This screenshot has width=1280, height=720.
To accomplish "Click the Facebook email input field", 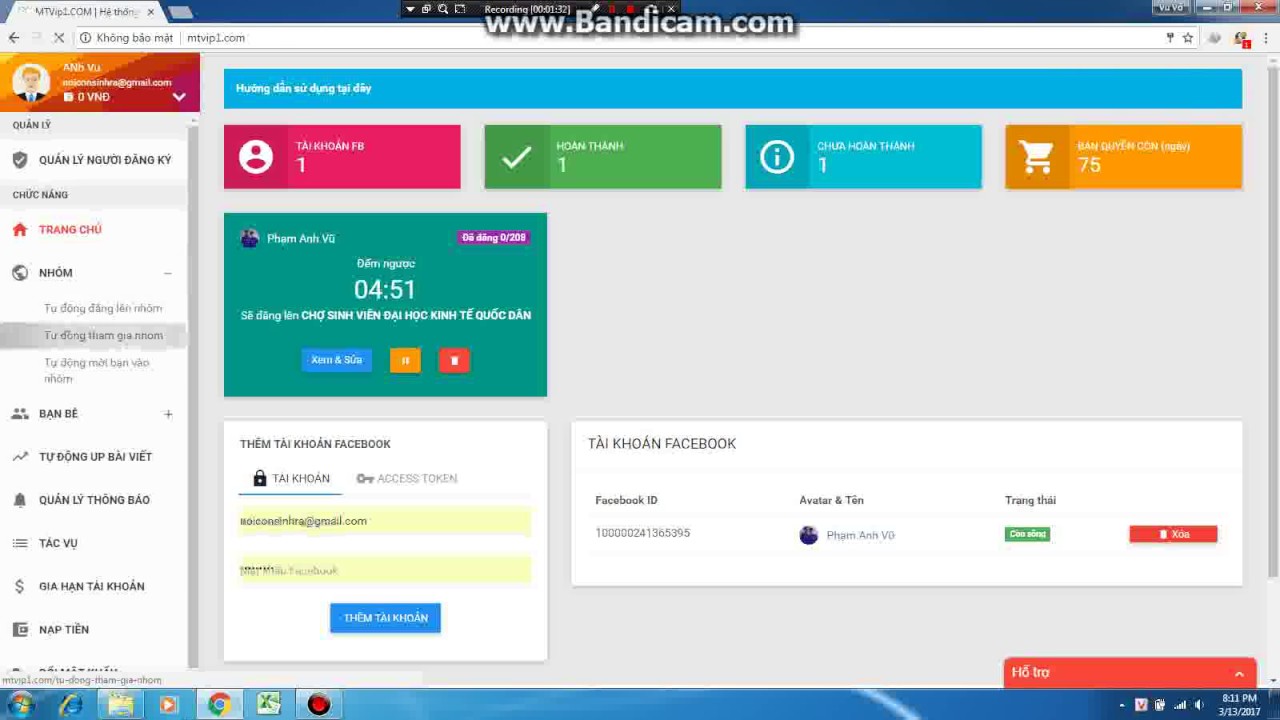I will click(x=385, y=521).
